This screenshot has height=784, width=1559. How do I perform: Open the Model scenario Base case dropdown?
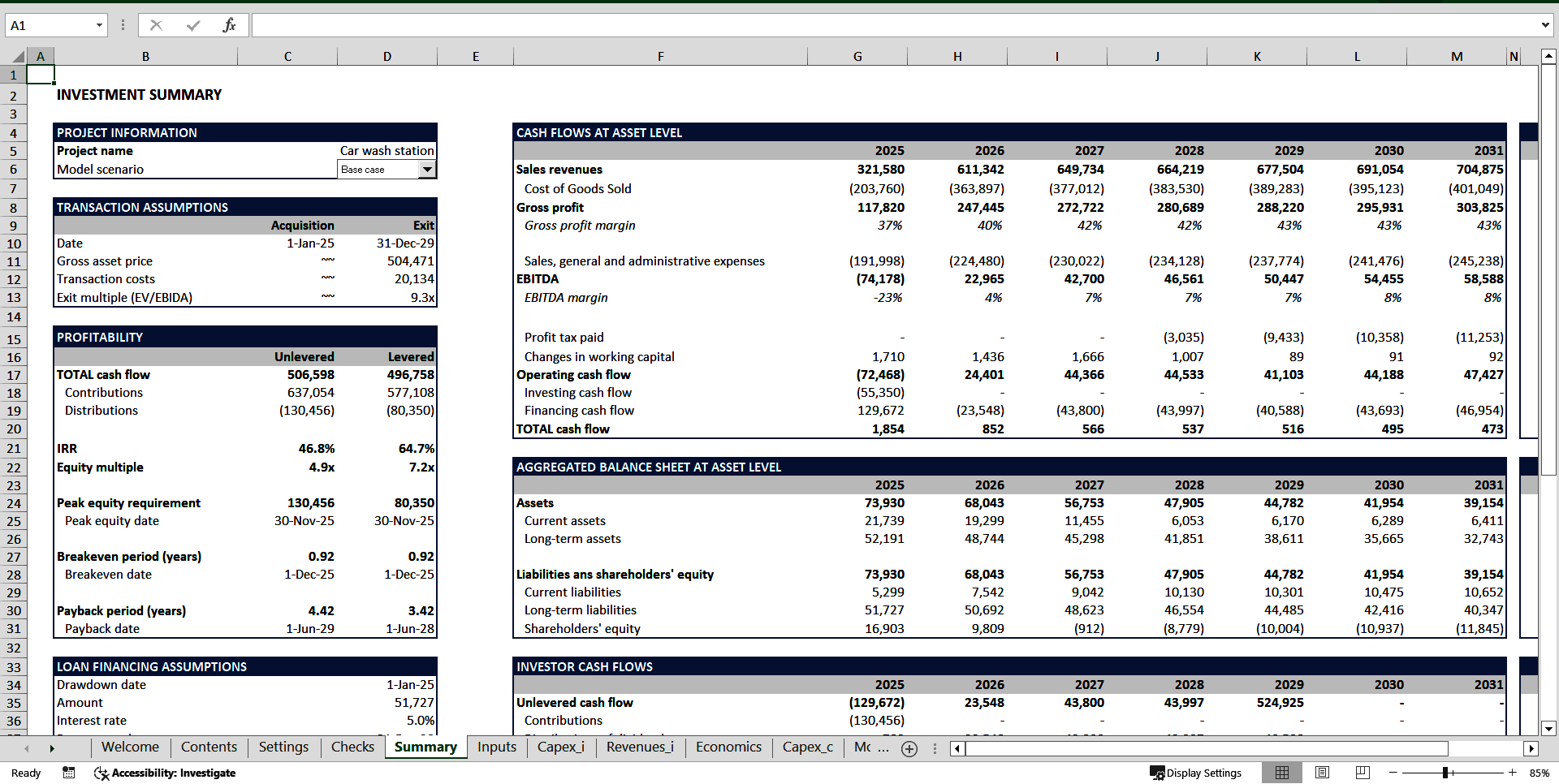pos(428,169)
